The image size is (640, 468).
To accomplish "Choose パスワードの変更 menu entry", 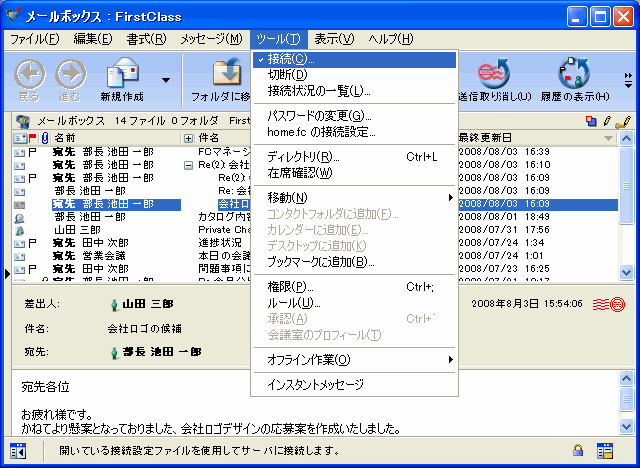I will point(319,116).
